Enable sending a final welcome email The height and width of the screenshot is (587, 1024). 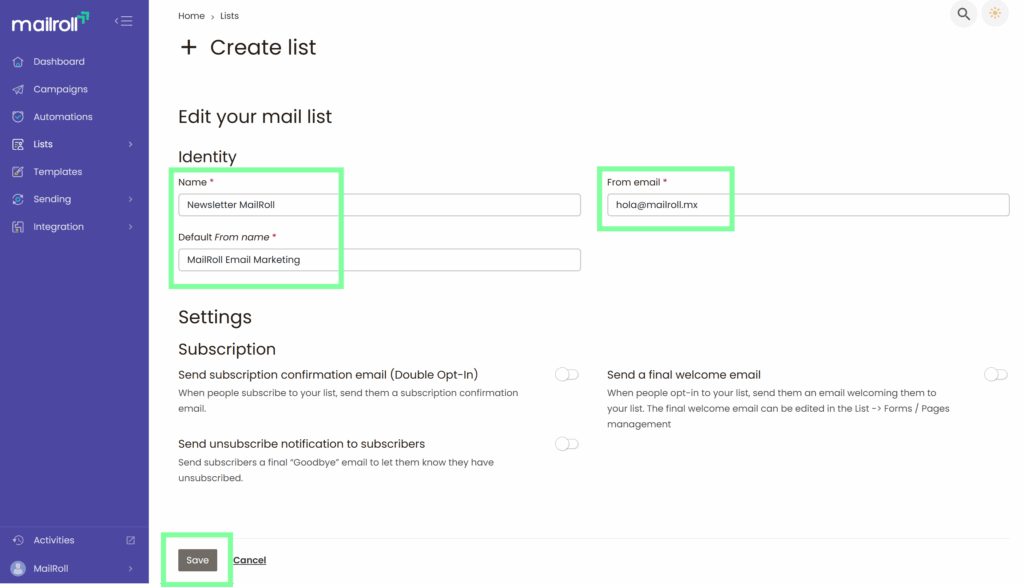coord(995,374)
